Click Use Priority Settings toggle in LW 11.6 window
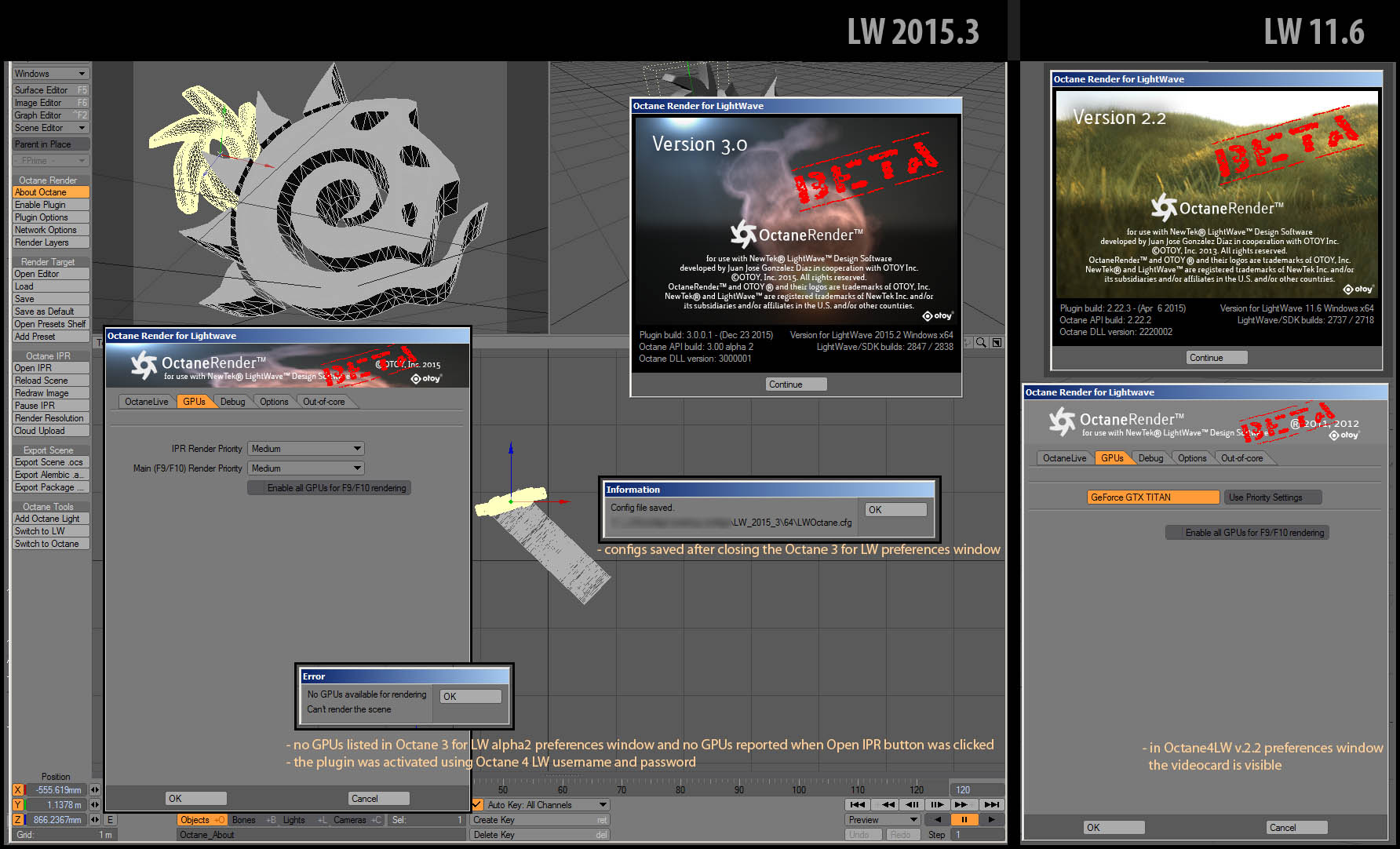This screenshot has height=849, width=1400. [x=1273, y=497]
